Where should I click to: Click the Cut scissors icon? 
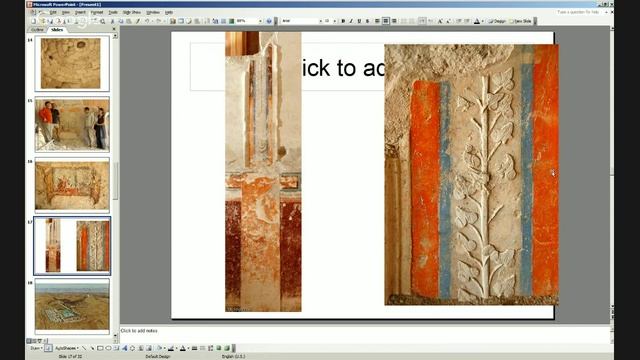pyautogui.click(x=113, y=21)
